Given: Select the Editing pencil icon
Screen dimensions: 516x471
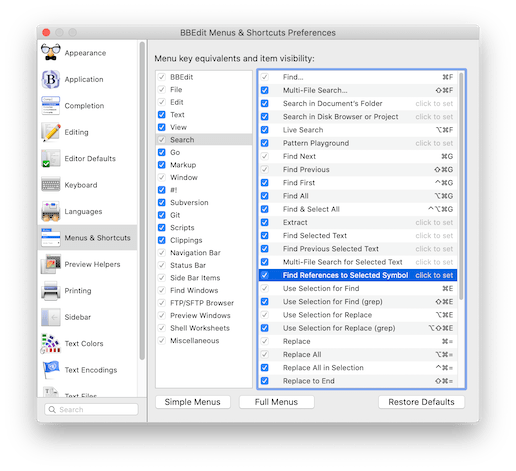Looking at the screenshot, I should pos(51,132).
